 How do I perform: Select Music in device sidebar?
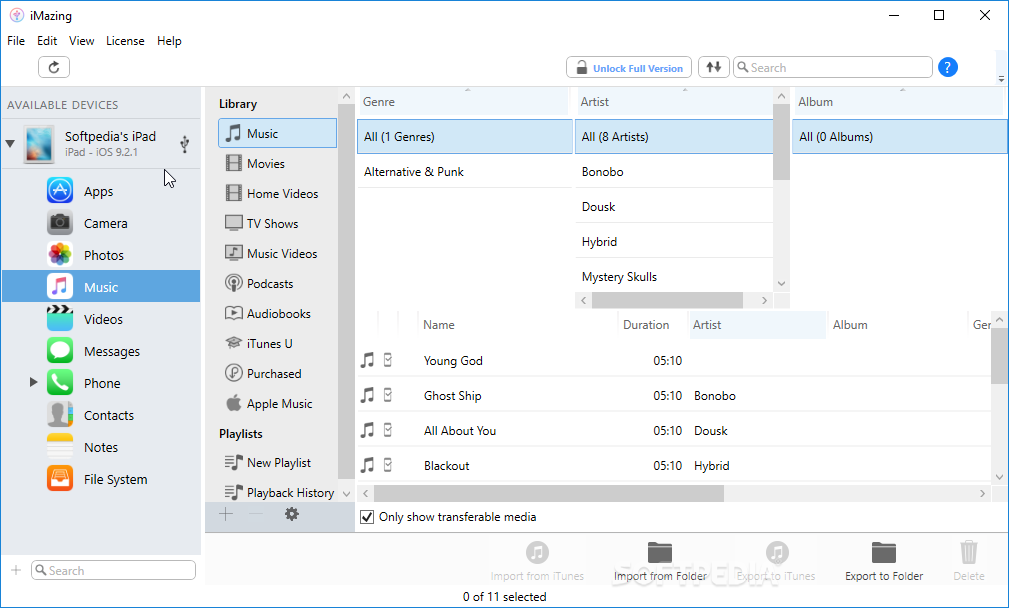tap(101, 287)
